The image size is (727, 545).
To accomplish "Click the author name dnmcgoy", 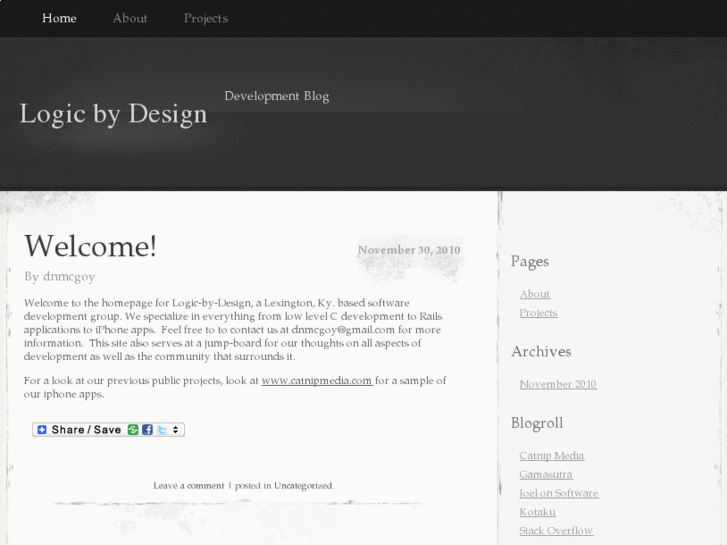I will (x=69, y=276).
